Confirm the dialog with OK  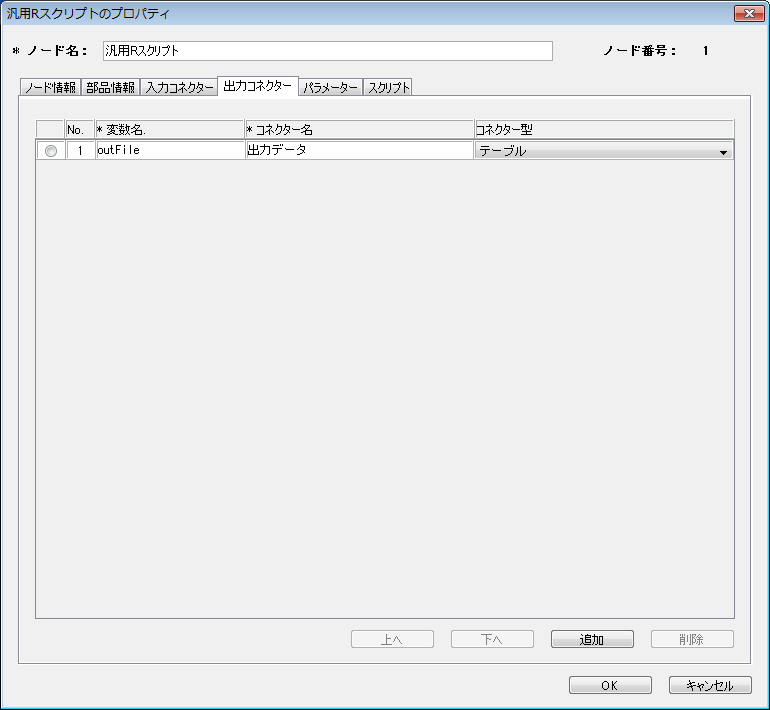coord(610,686)
